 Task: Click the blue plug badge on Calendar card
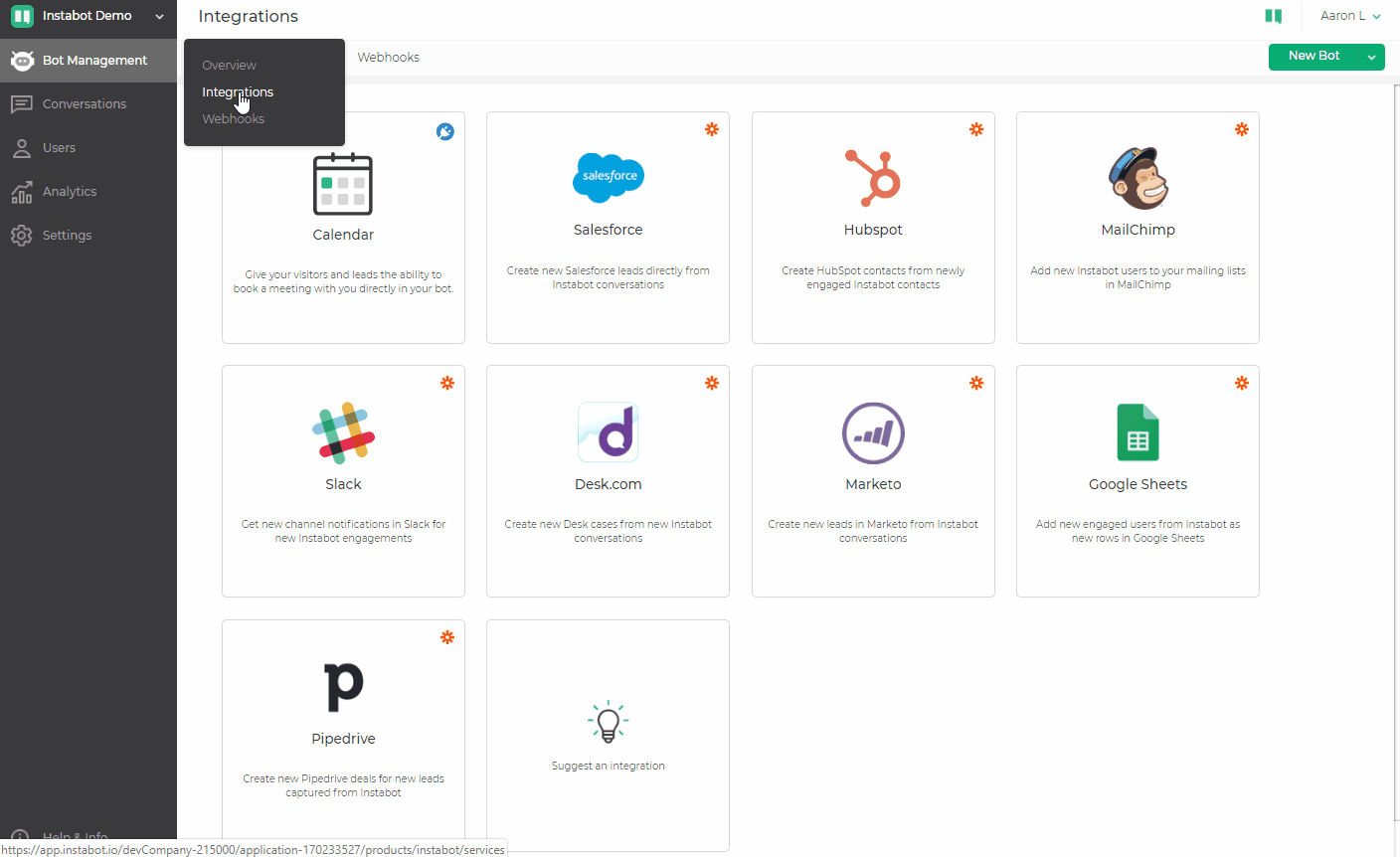point(445,131)
